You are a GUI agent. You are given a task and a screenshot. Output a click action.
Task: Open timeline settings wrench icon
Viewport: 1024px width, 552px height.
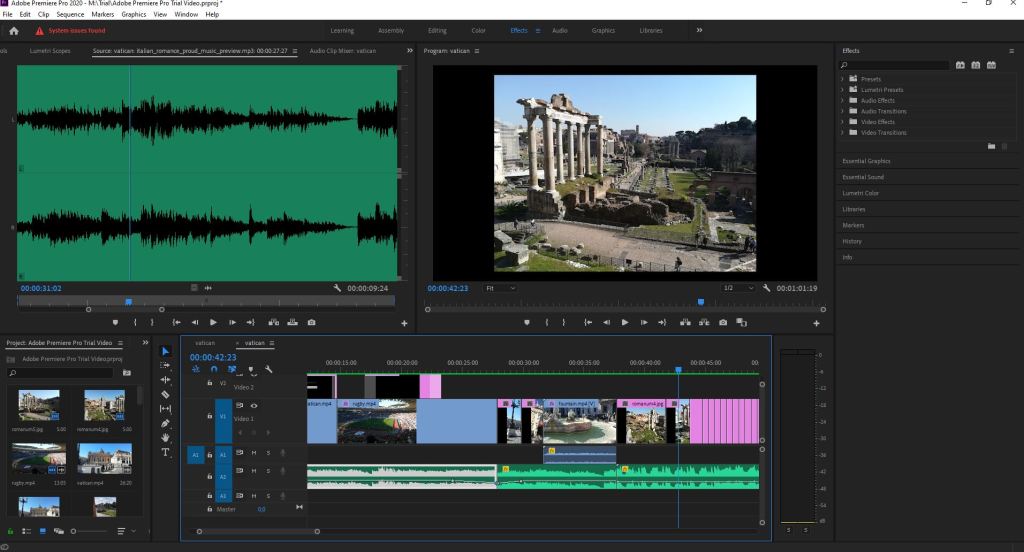268,369
